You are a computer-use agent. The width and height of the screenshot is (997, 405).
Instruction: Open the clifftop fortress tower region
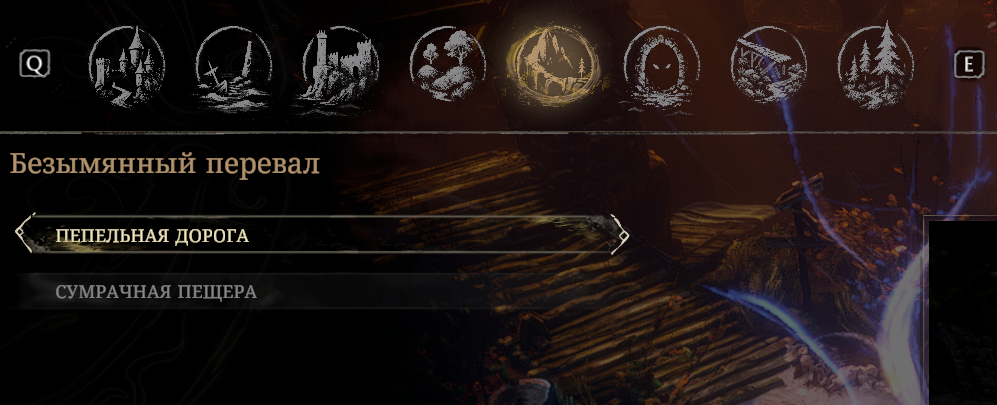[340, 67]
